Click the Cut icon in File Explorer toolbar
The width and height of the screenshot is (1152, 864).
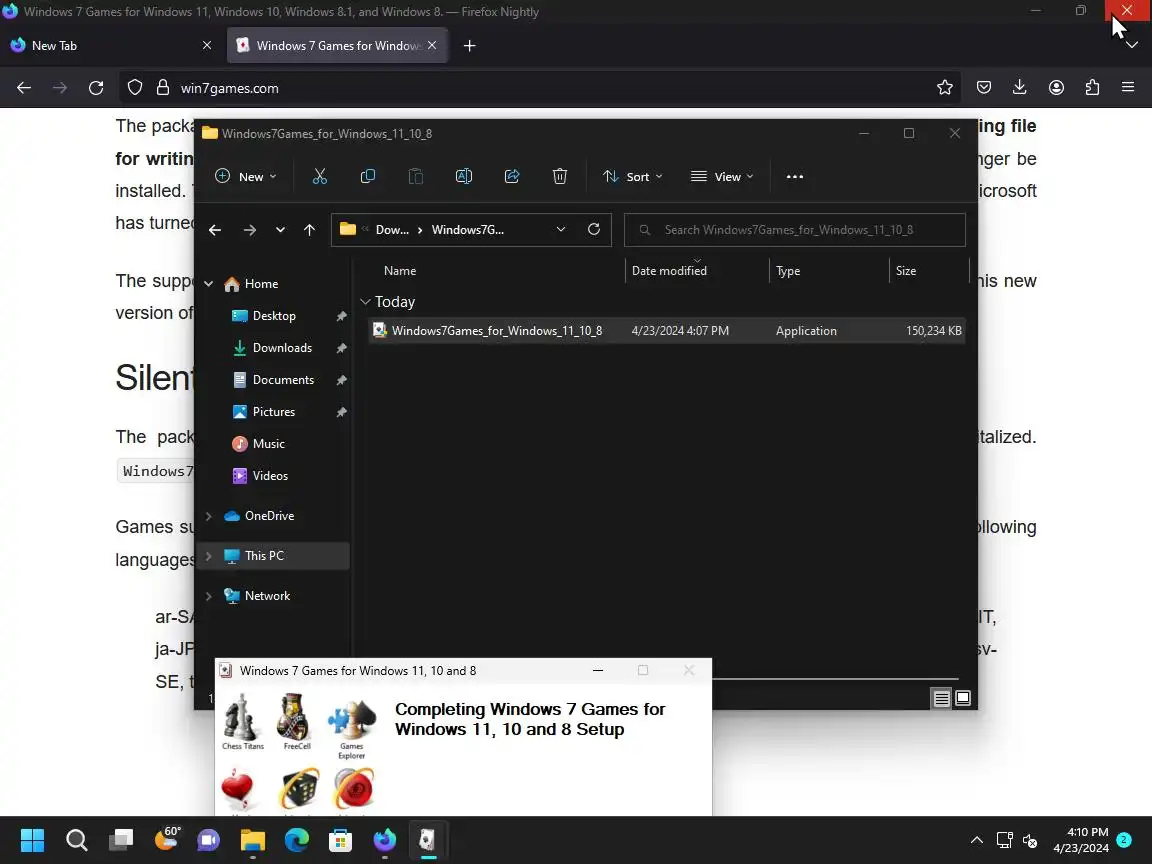pos(320,176)
